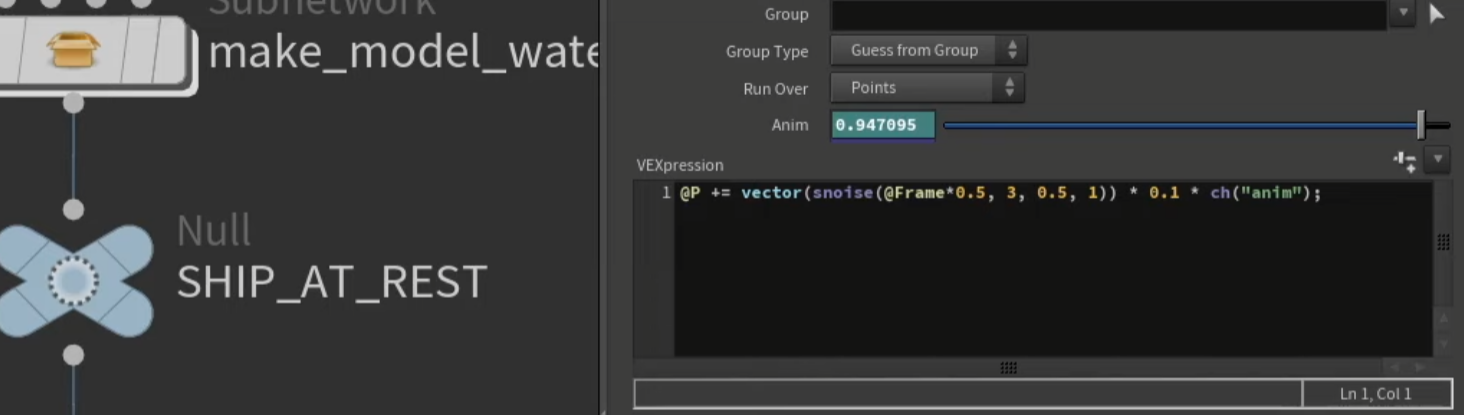Image resolution: width=1464 pixels, height=415 pixels.
Task: Click the VEXpression code line
Action: [x=1001, y=193]
